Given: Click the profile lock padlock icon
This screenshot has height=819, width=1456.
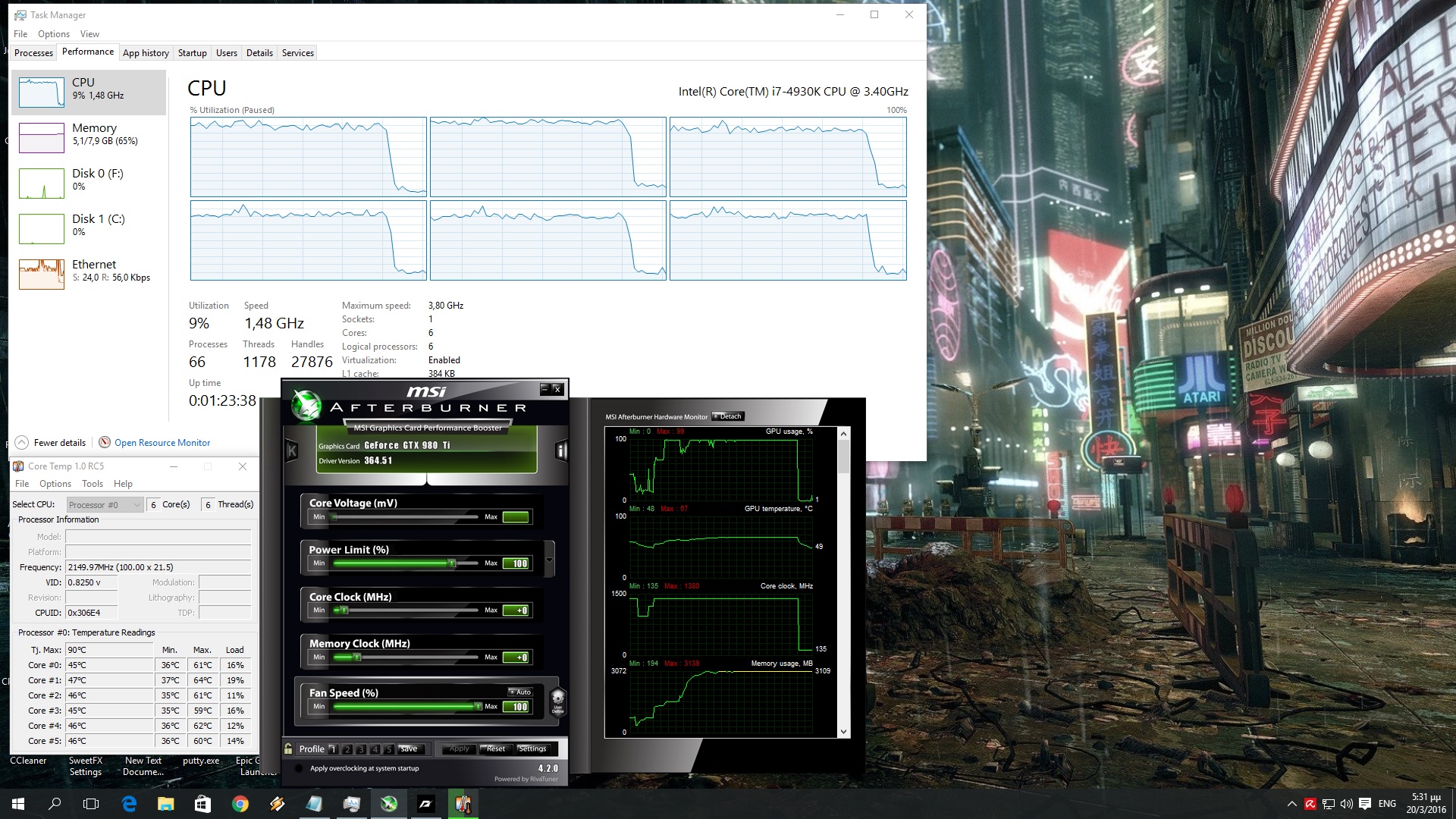Looking at the screenshot, I should 288,748.
